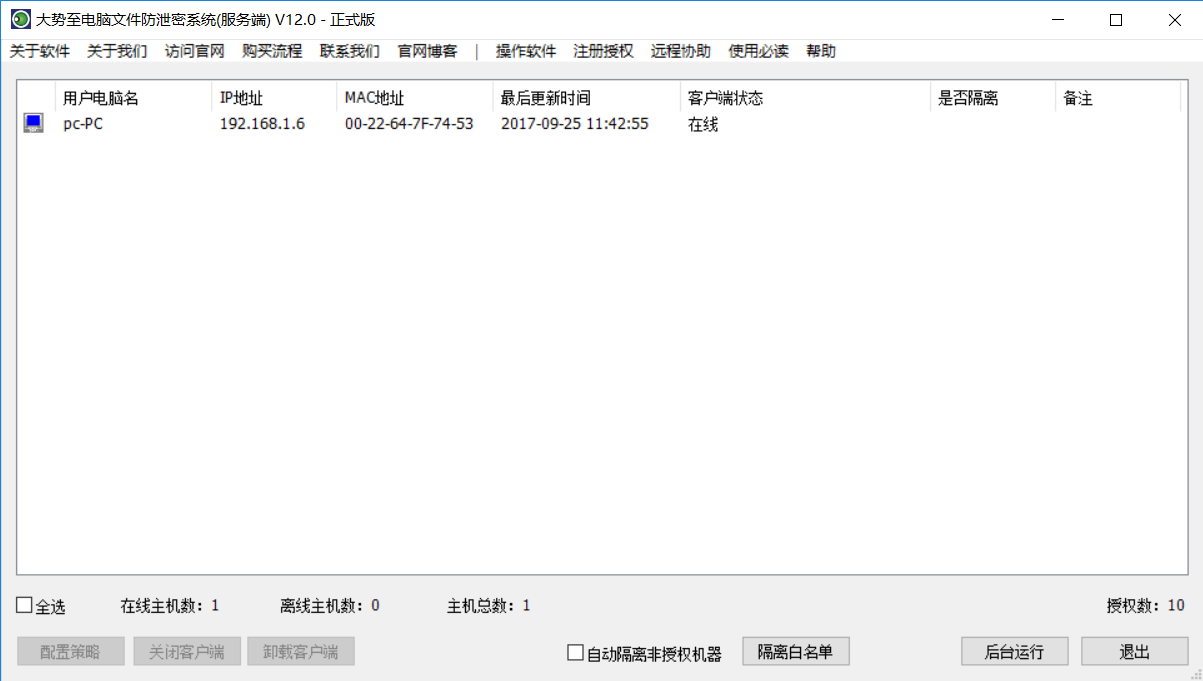The width and height of the screenshot is (1203, 681).
Task: Select the 注册授权 menu item
Action: [603, 51]
